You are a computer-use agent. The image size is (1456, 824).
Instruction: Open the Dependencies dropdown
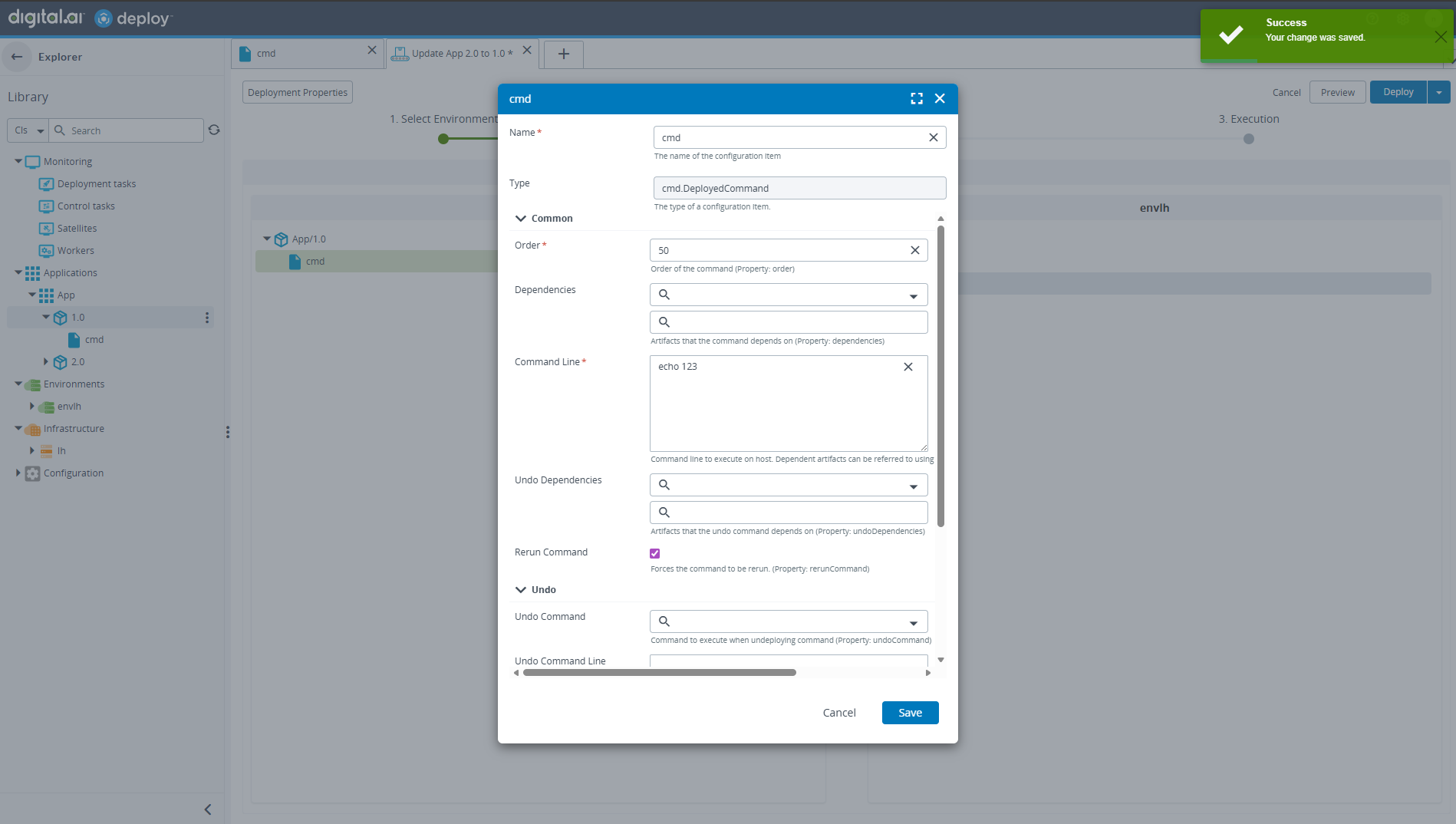(913, 296)
